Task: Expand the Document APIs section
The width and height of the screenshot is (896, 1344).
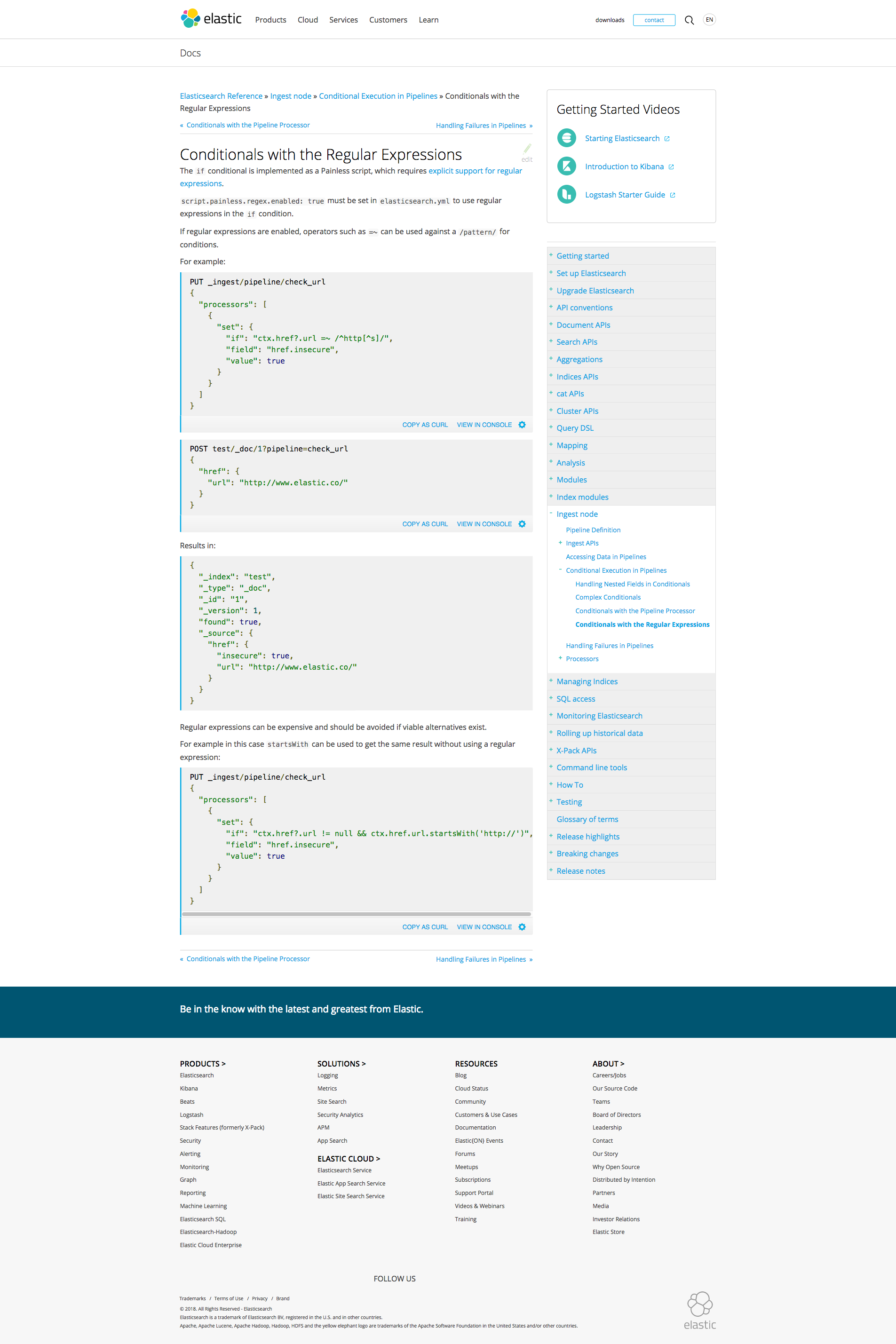Action: [551, 324]
